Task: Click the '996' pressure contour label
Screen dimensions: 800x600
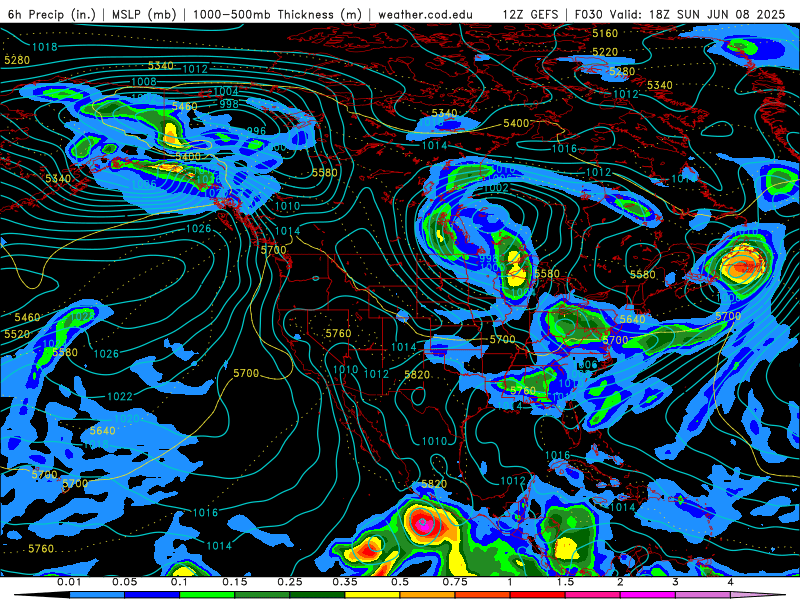Action: click(x=256, y=131)
